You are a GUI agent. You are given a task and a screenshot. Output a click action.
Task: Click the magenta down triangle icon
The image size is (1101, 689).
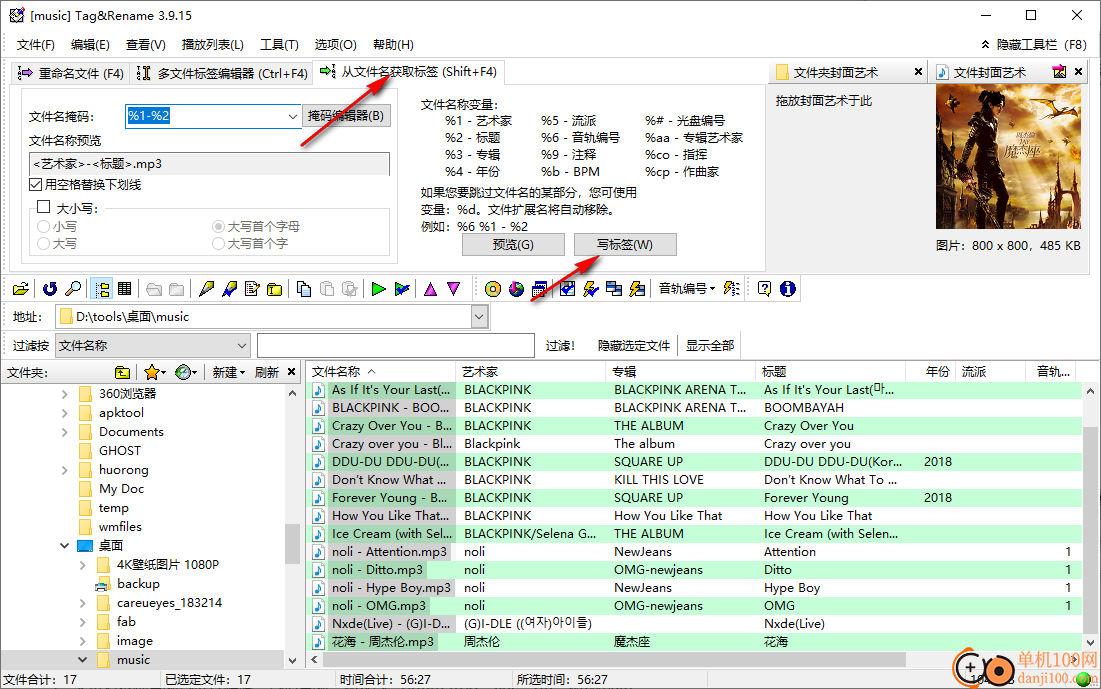point(454,289)
